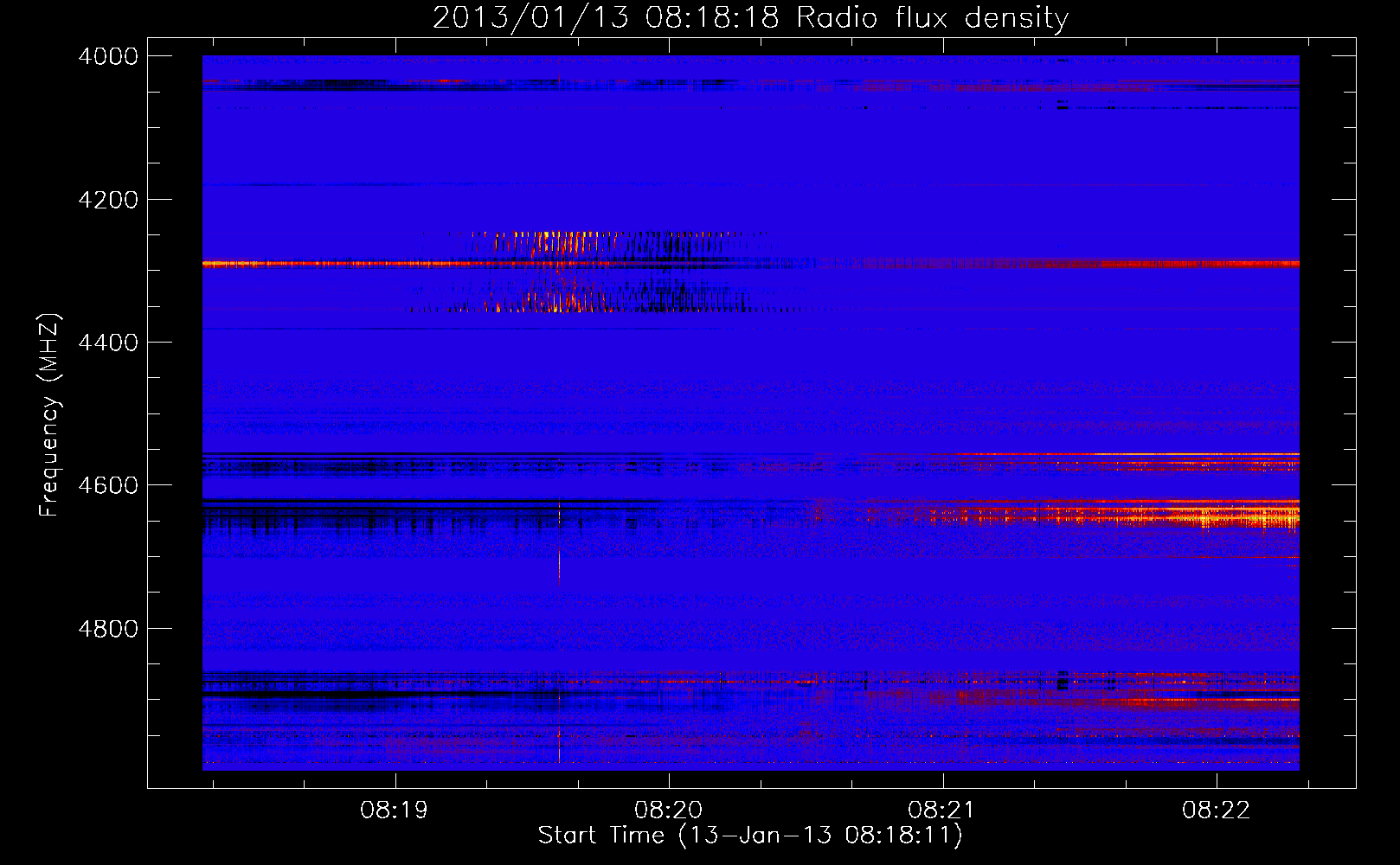1400x865 pixels.
Task: Select the y-axis label "Frequency (MHZ)"
Action: [49, 415]
